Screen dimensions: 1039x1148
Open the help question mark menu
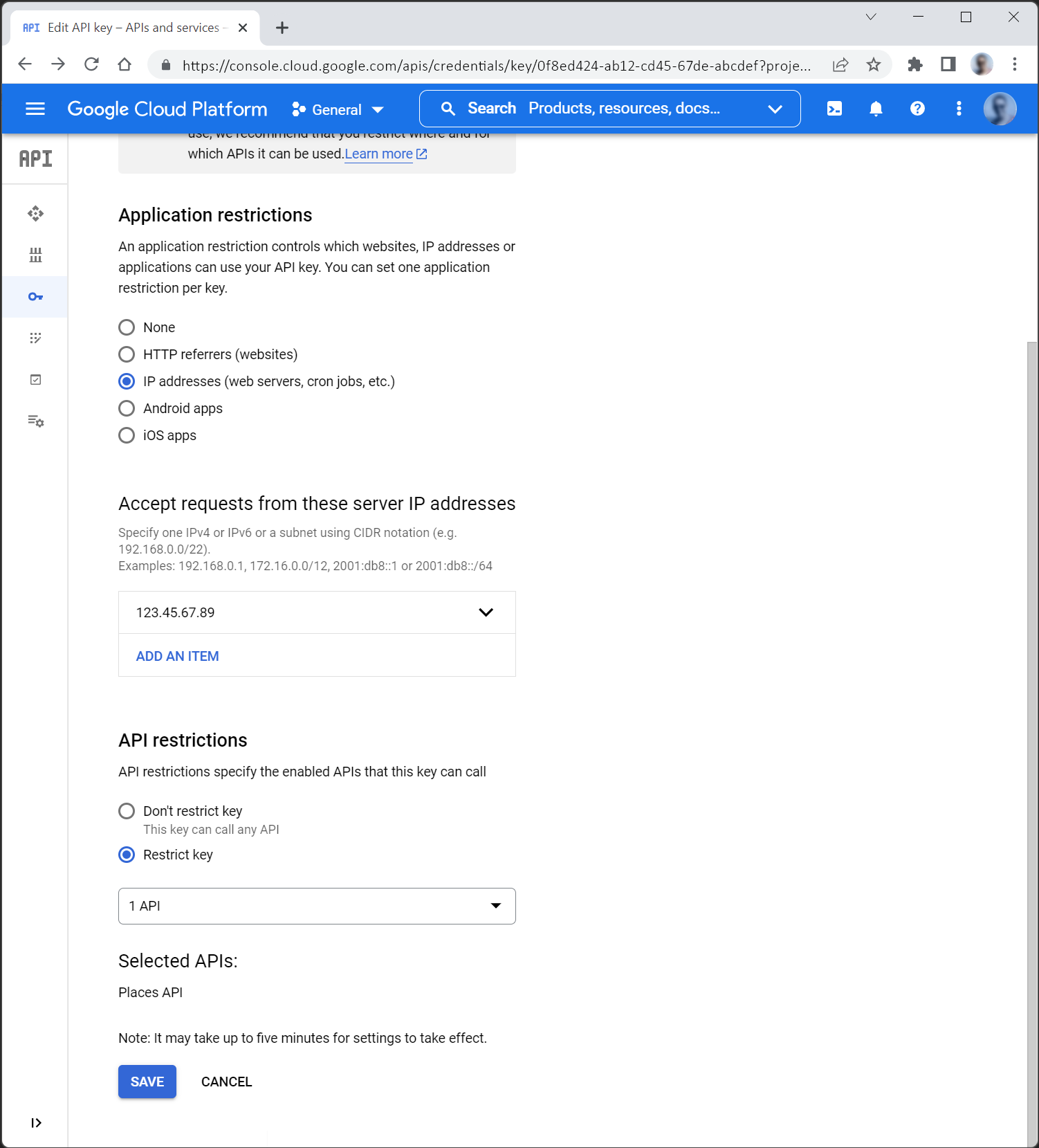tap(917, 109)
